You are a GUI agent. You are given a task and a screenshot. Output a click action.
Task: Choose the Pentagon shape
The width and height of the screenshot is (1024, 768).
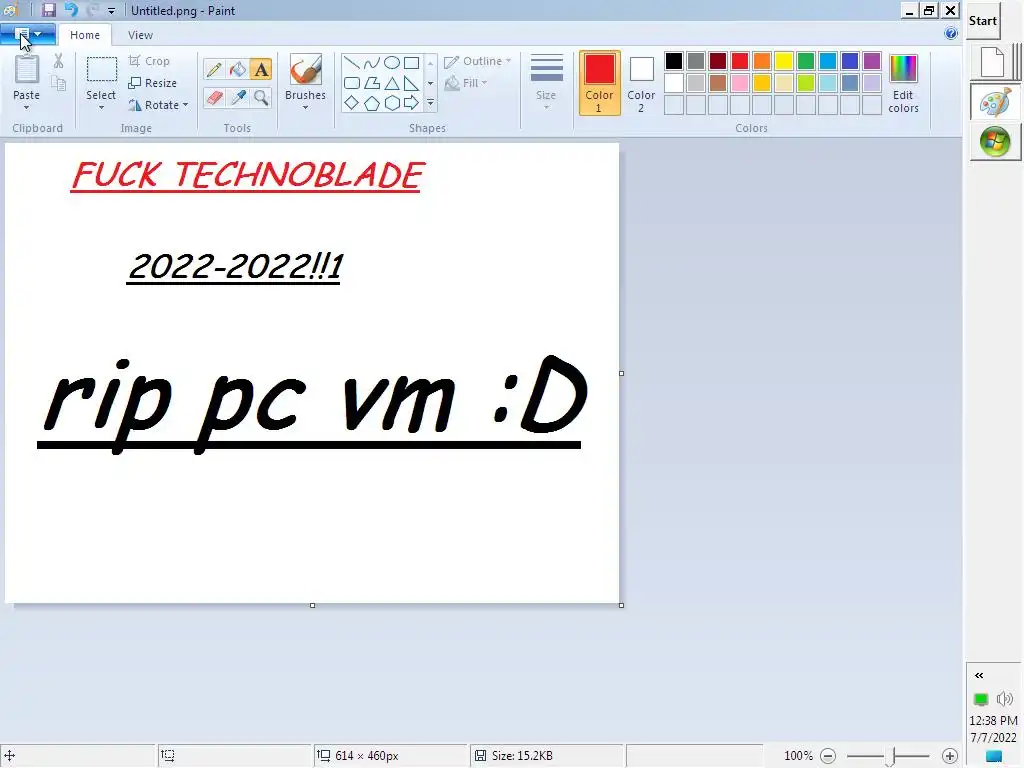(x=372, y=103)
